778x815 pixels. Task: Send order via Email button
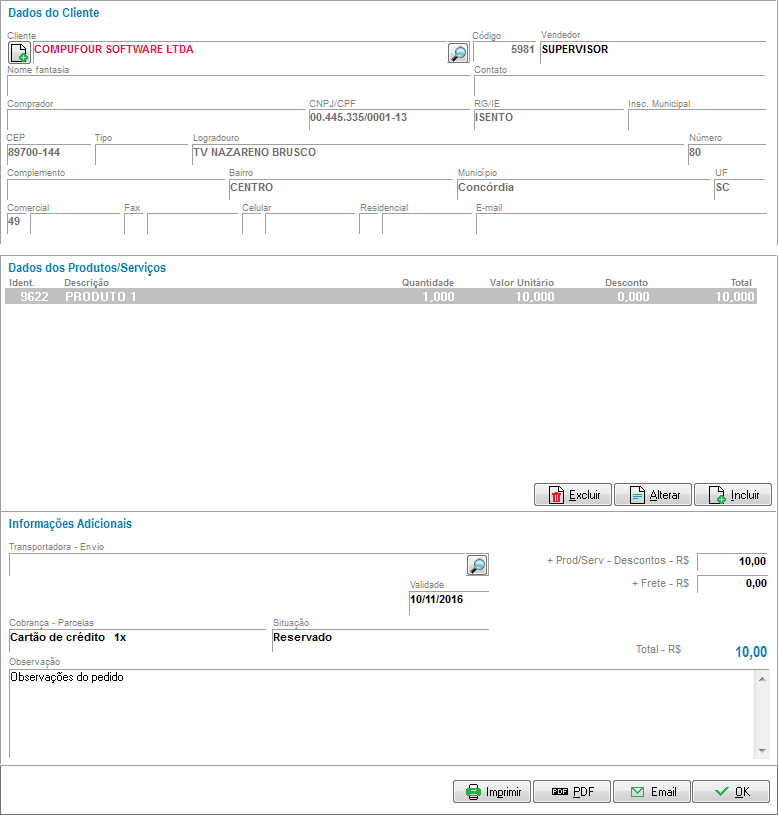coord(652,792)
